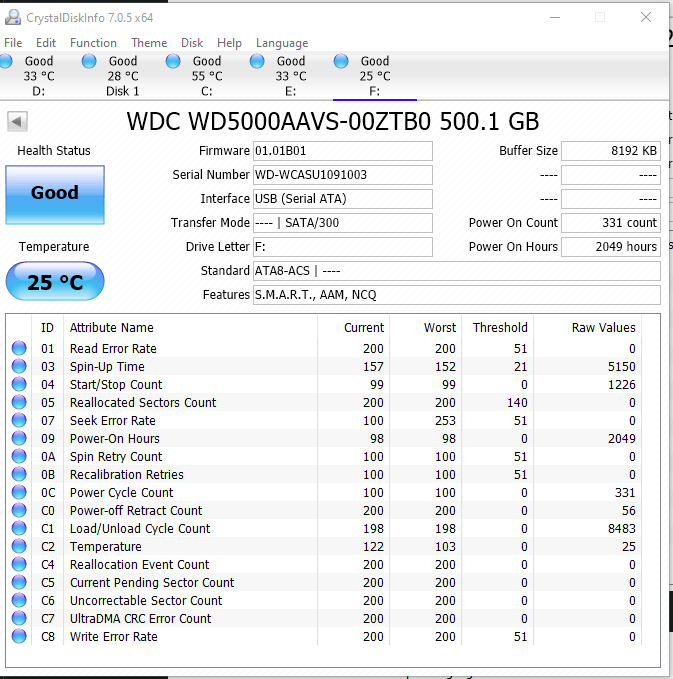The image size is (673, 679).
Task: Click the 25 °C temperature button
Action: [55, 281]
